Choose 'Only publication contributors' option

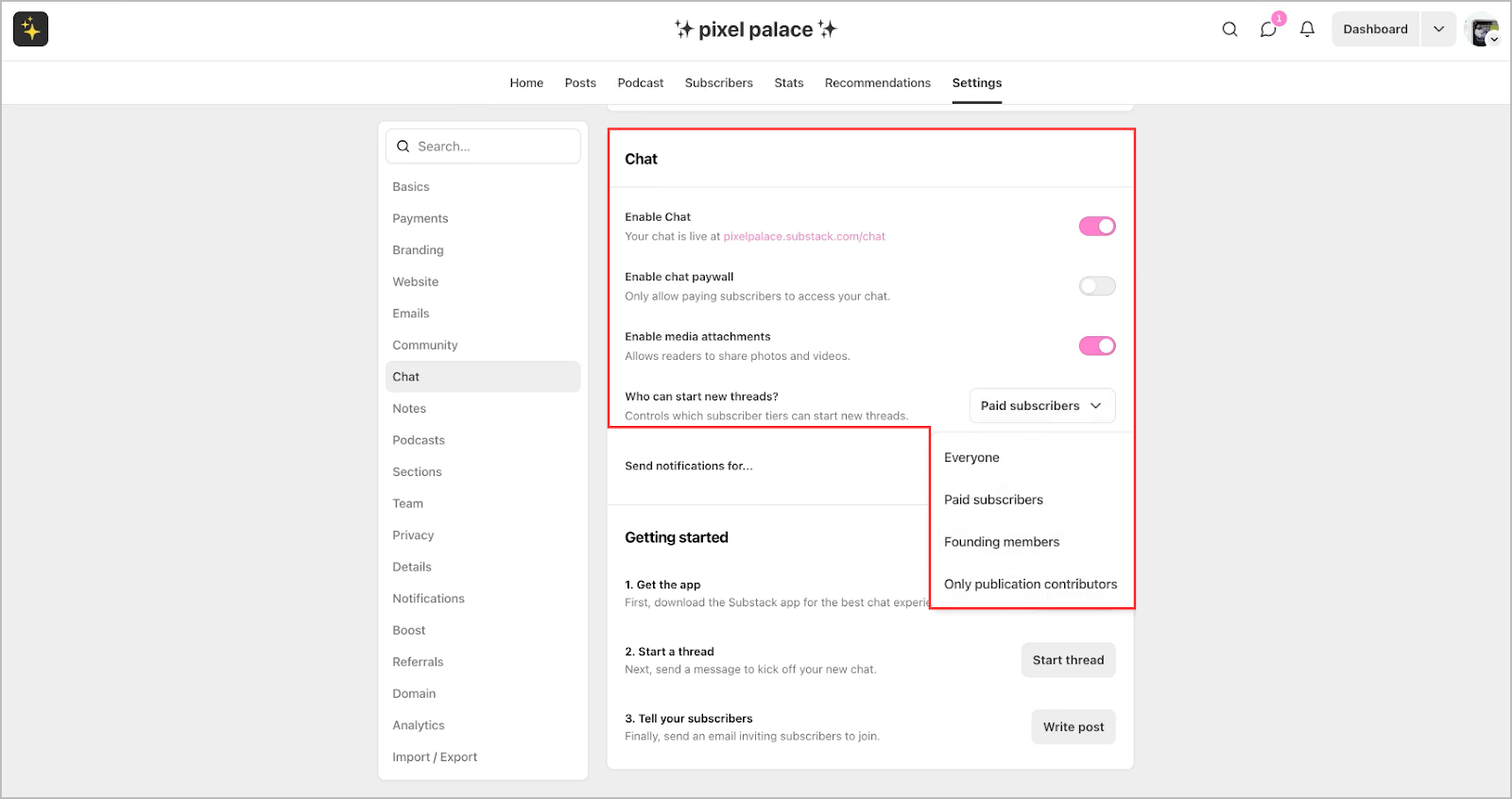click(x=1030, y=584)
